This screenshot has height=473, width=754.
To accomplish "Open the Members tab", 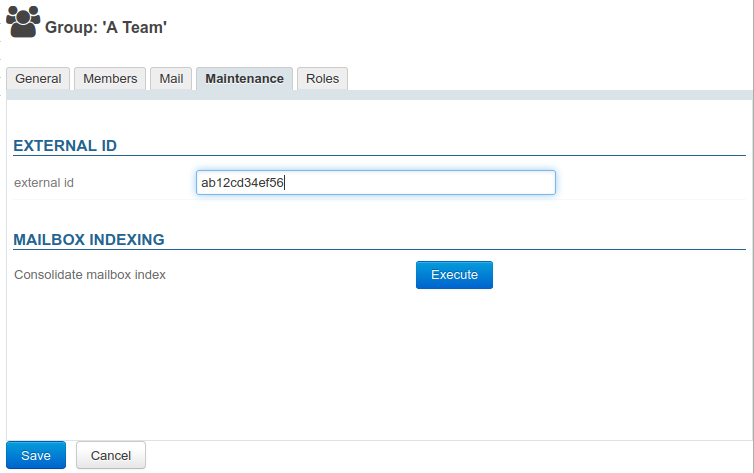I will (110, 79).
